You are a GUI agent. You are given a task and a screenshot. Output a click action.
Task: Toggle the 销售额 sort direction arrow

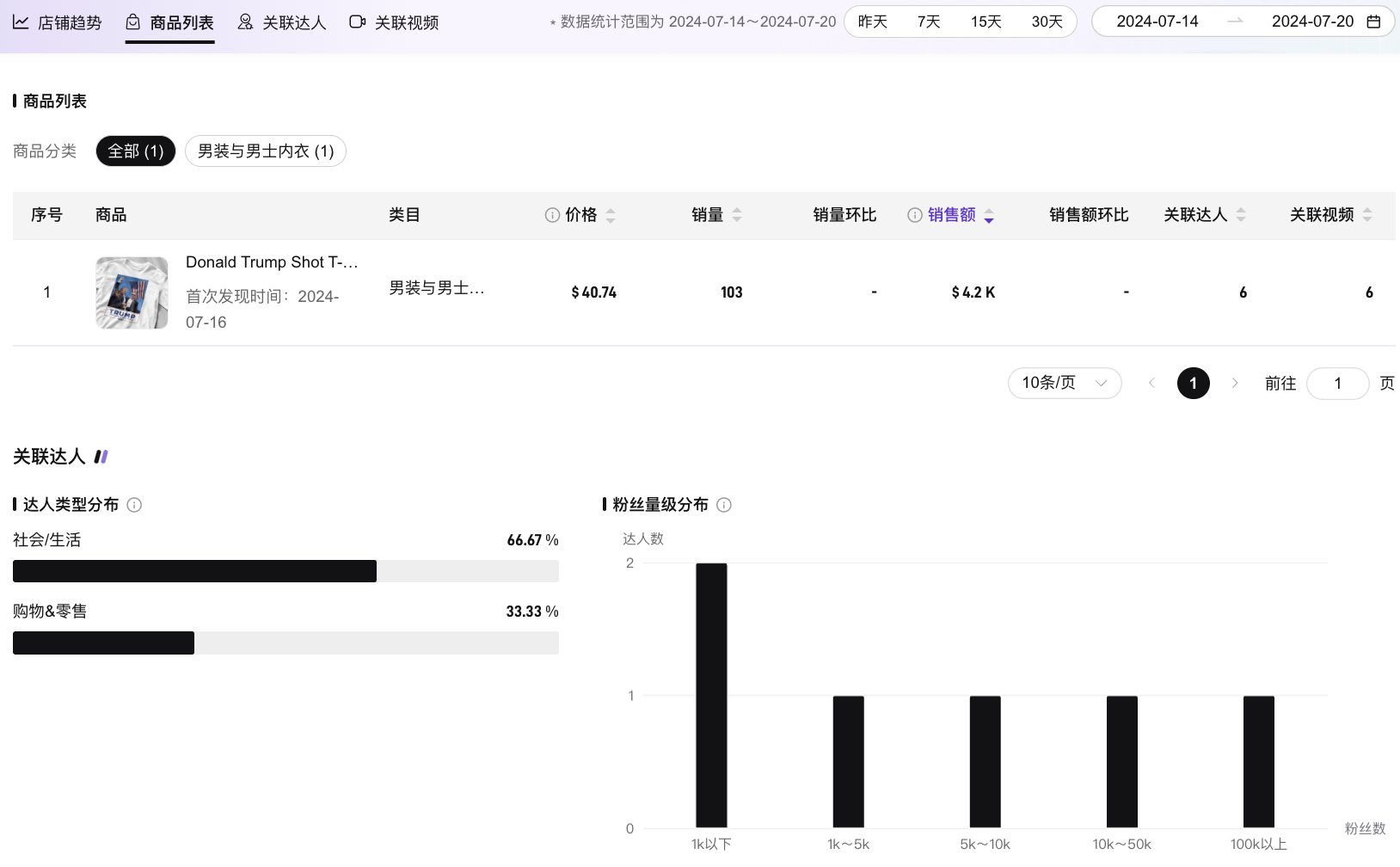click(x=989, y=216)
